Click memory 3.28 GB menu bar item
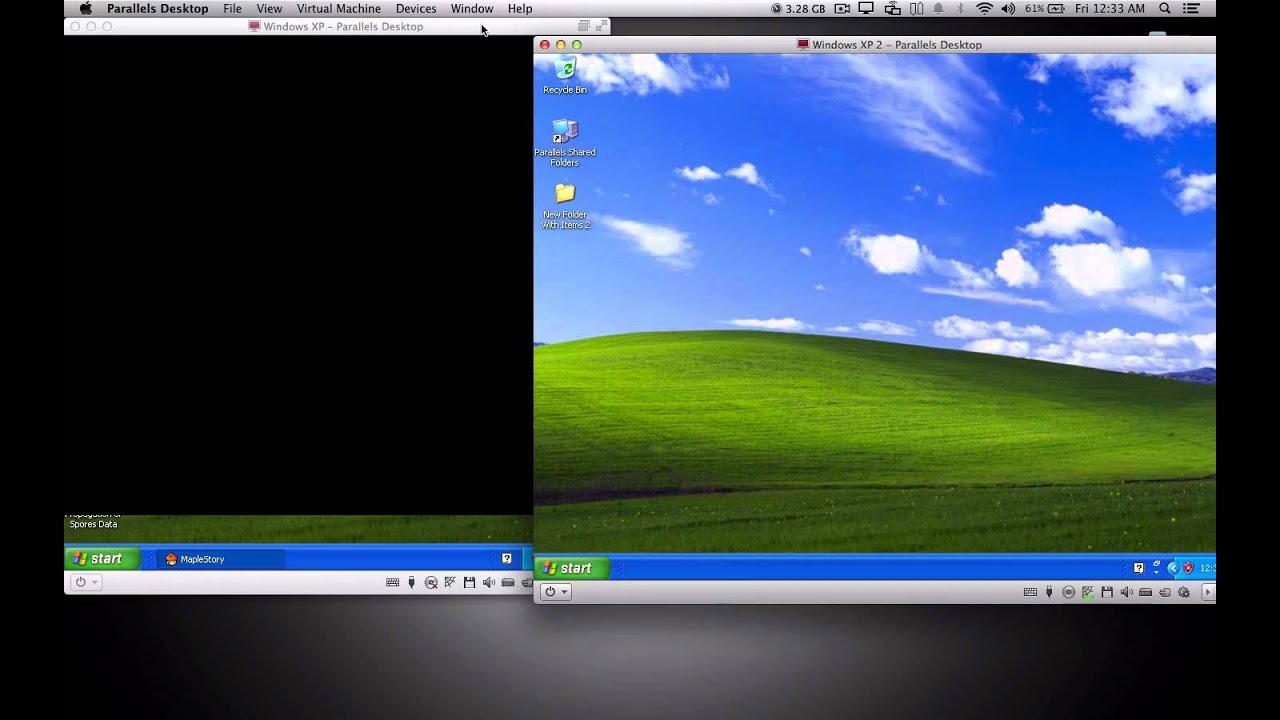The image size is (1280, 720). (798, 8)
